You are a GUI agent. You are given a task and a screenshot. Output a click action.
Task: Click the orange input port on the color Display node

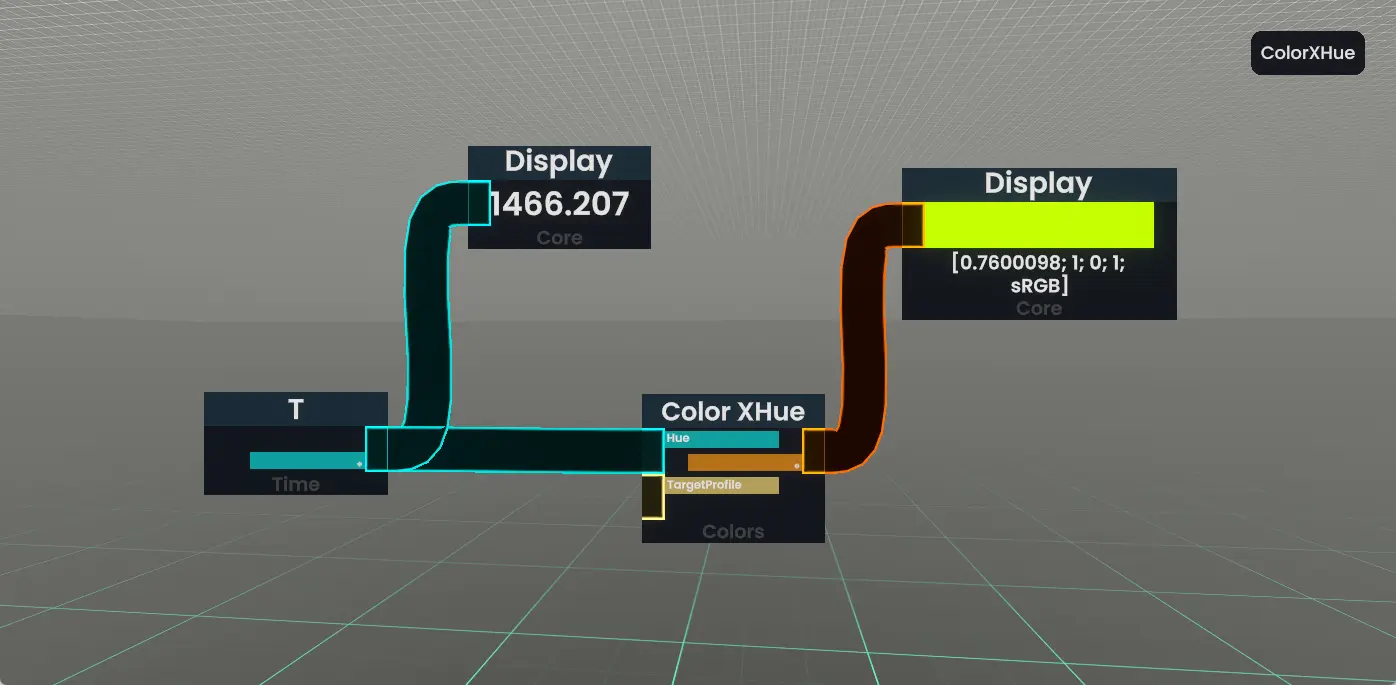[912, 225]
